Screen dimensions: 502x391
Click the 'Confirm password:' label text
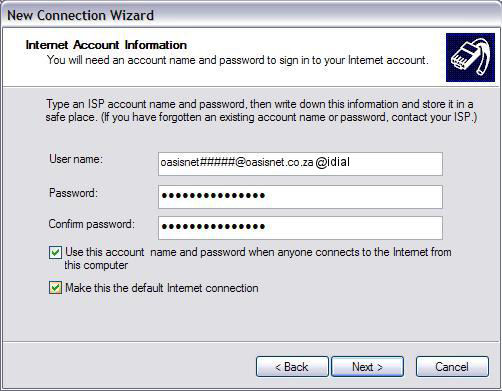(92, 224)
